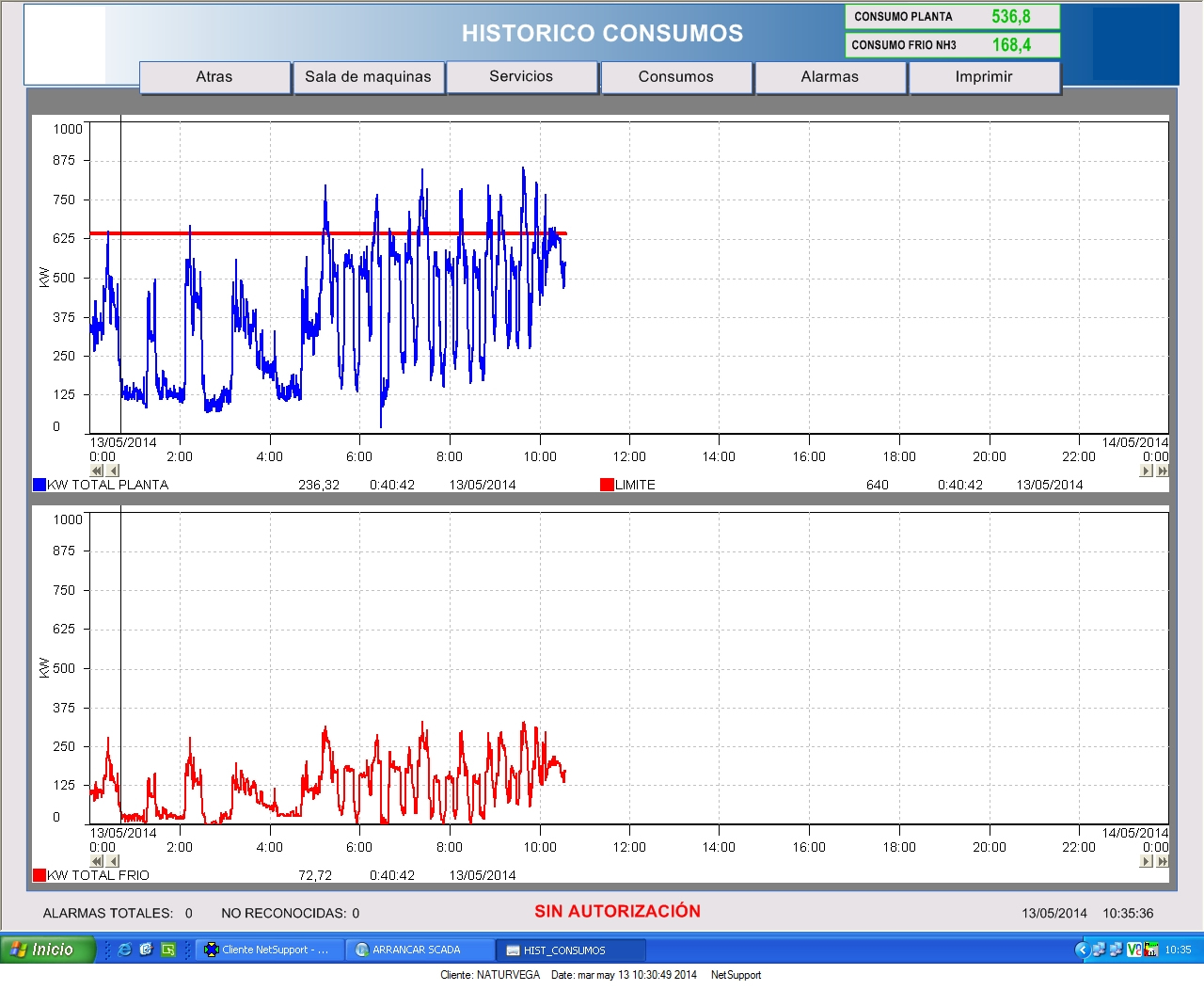
Task: Click the SIN AUTORIZACIÓN status text
Action: tap(618, 911)
